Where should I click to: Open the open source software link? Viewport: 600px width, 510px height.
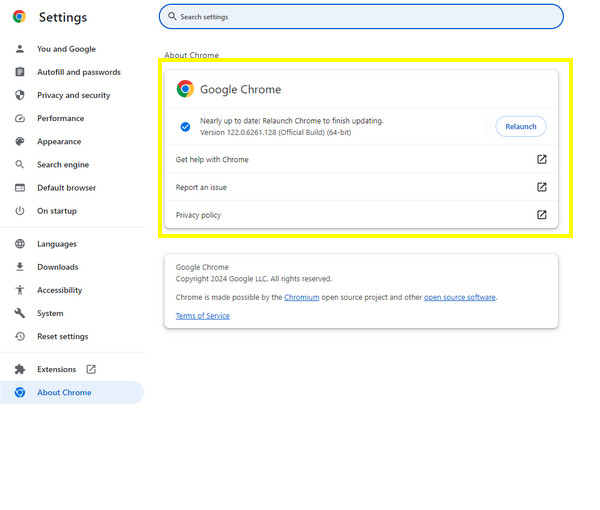pyautogui.click(x=460, y=297)
